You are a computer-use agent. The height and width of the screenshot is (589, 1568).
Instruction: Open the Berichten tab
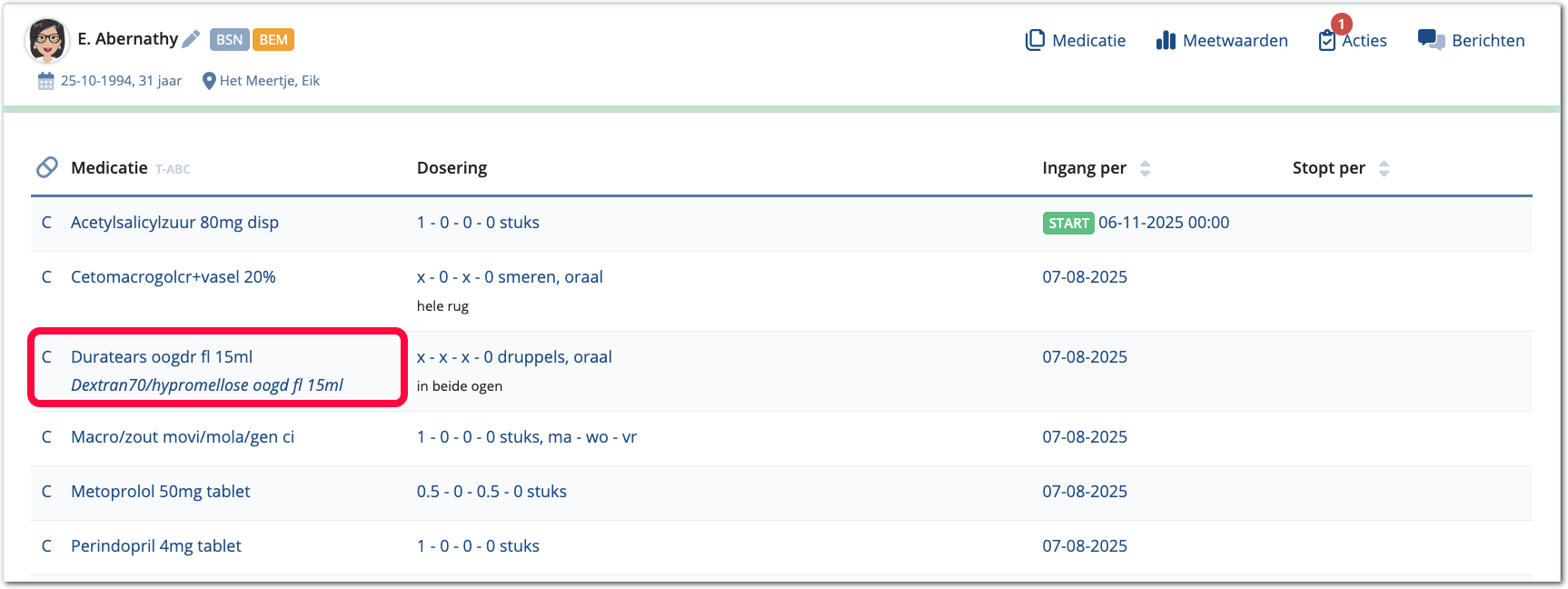(1487, 40)
